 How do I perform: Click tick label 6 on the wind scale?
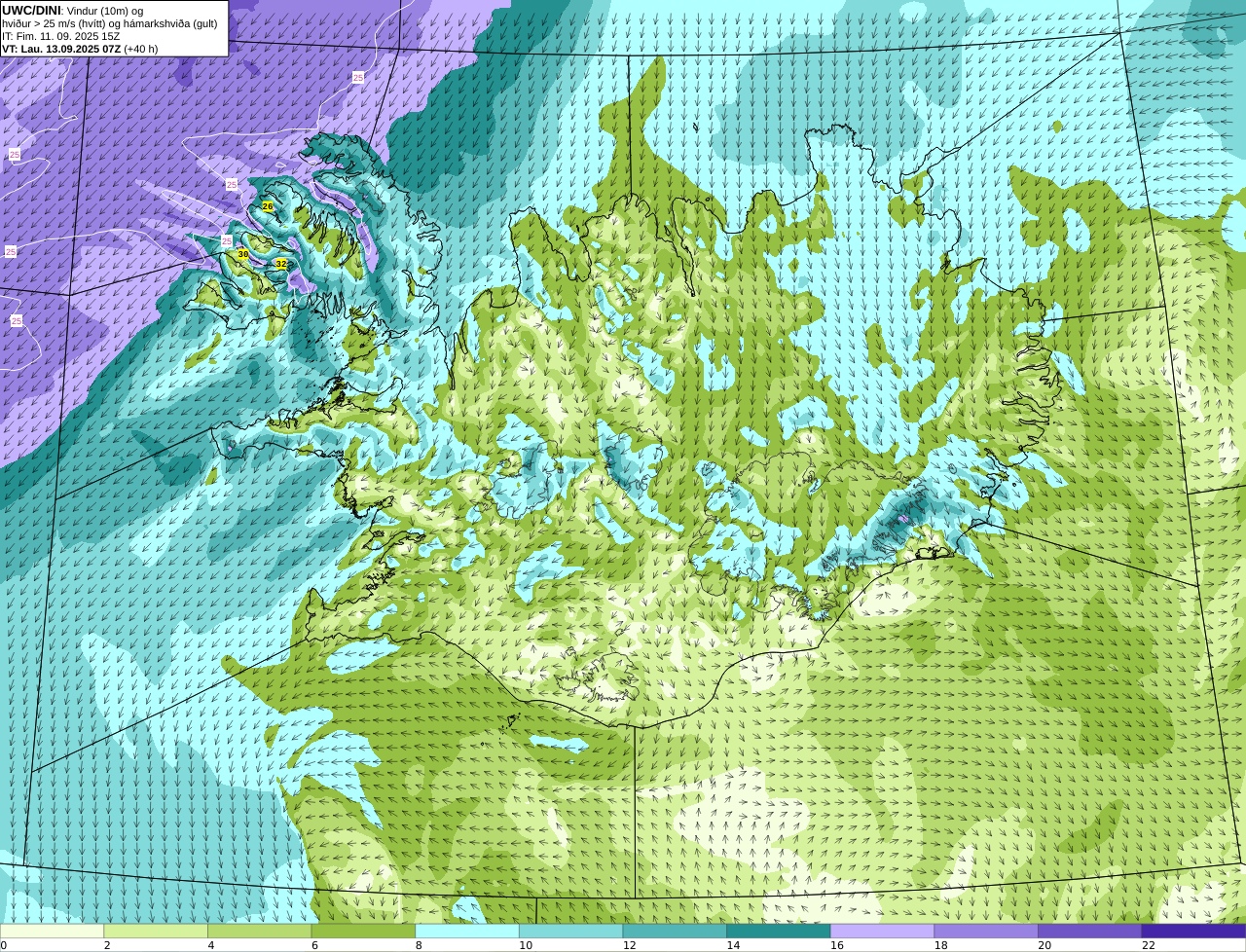click(x=314, y=945)
